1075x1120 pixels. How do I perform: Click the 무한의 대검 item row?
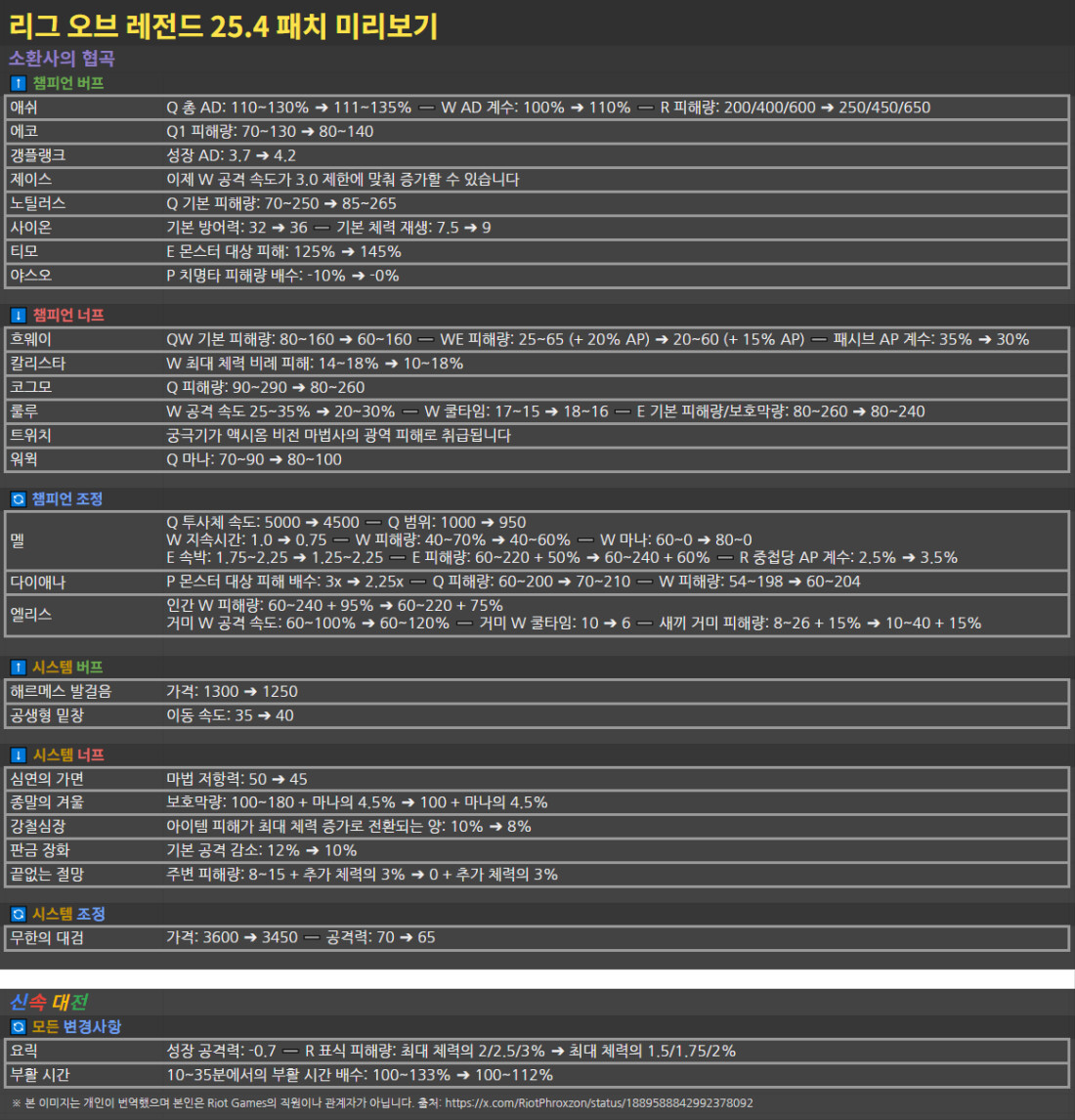click(x=537, y=938)
